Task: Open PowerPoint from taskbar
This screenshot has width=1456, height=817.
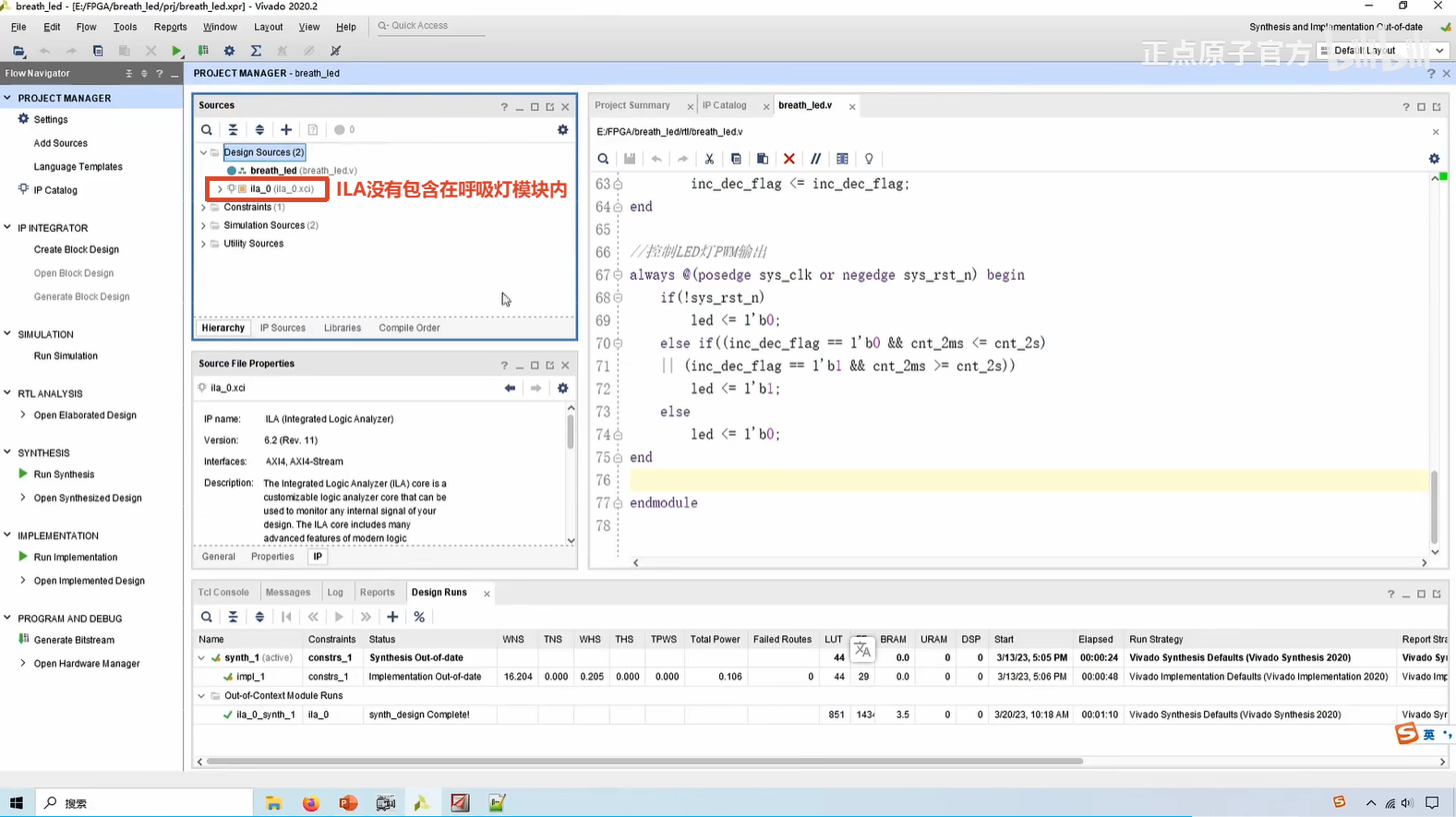Action: click(x=348, y=803)
